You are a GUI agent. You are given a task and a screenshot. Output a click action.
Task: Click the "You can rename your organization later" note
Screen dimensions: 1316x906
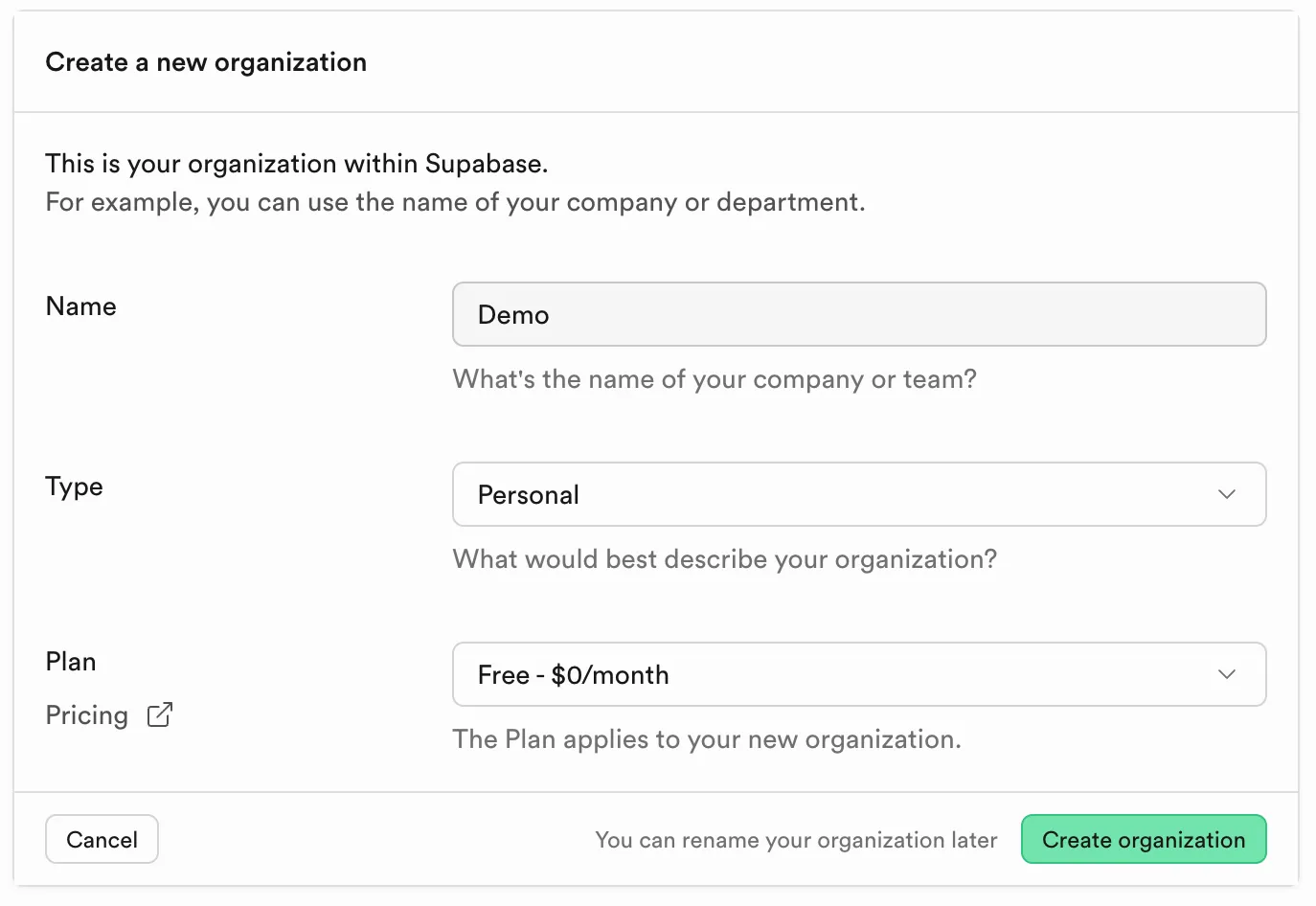click(796, 840)
